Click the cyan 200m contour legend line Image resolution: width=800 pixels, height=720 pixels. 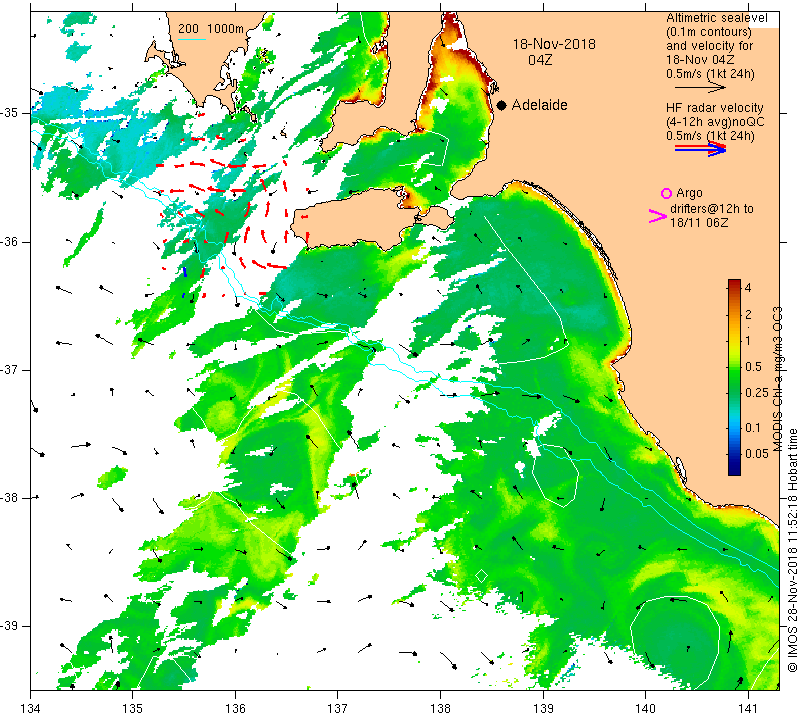pos(191,39)
